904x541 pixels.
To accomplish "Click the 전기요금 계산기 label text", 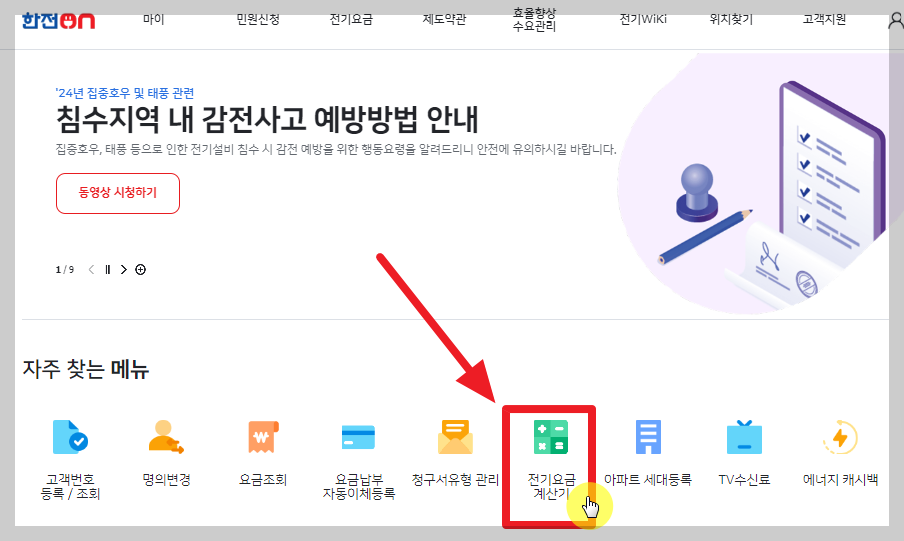I will pyautogui.click(x=551, y=486).
